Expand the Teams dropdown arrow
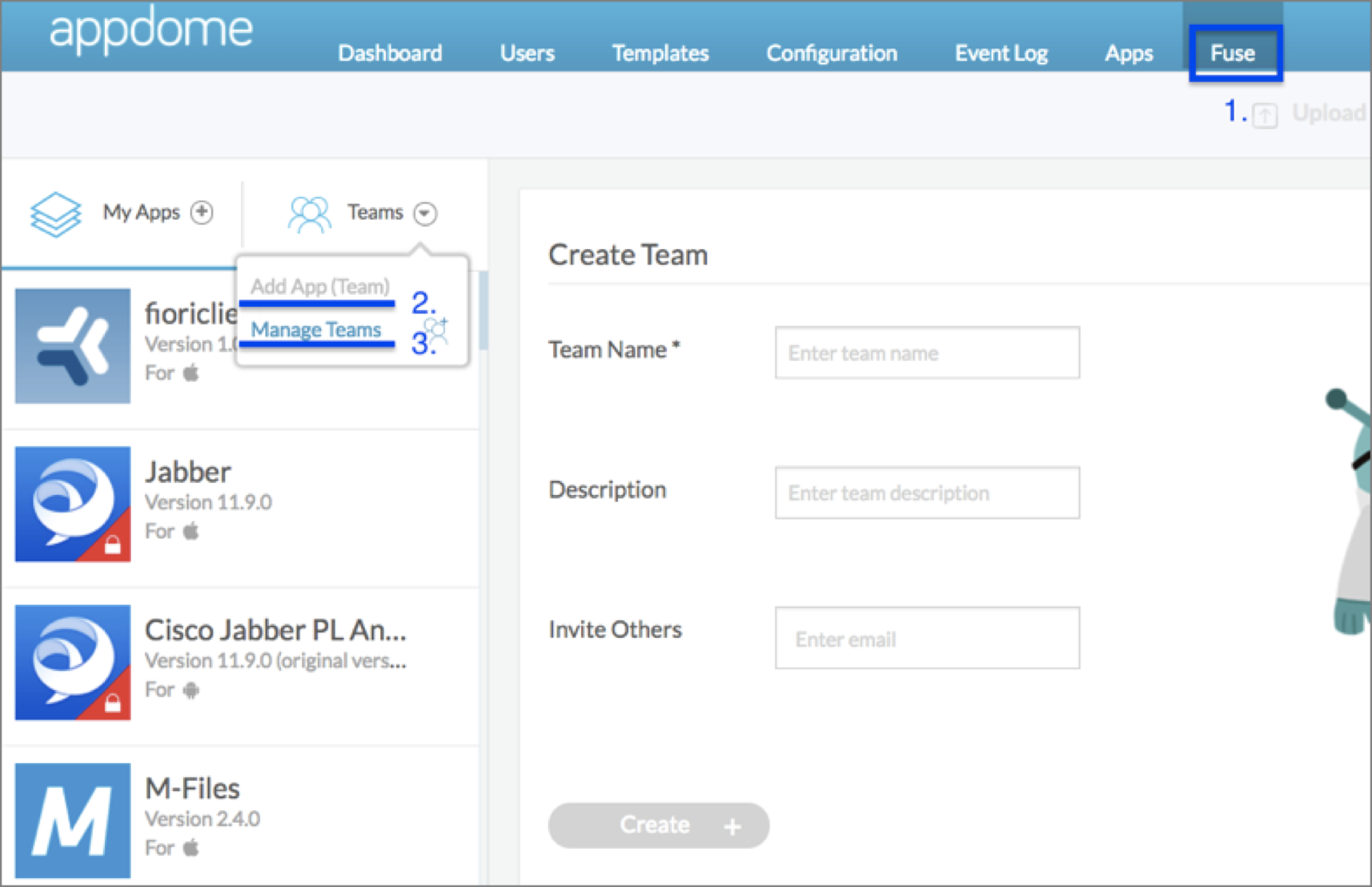This screenshot has width=1372, height=887. coord(425,213)
